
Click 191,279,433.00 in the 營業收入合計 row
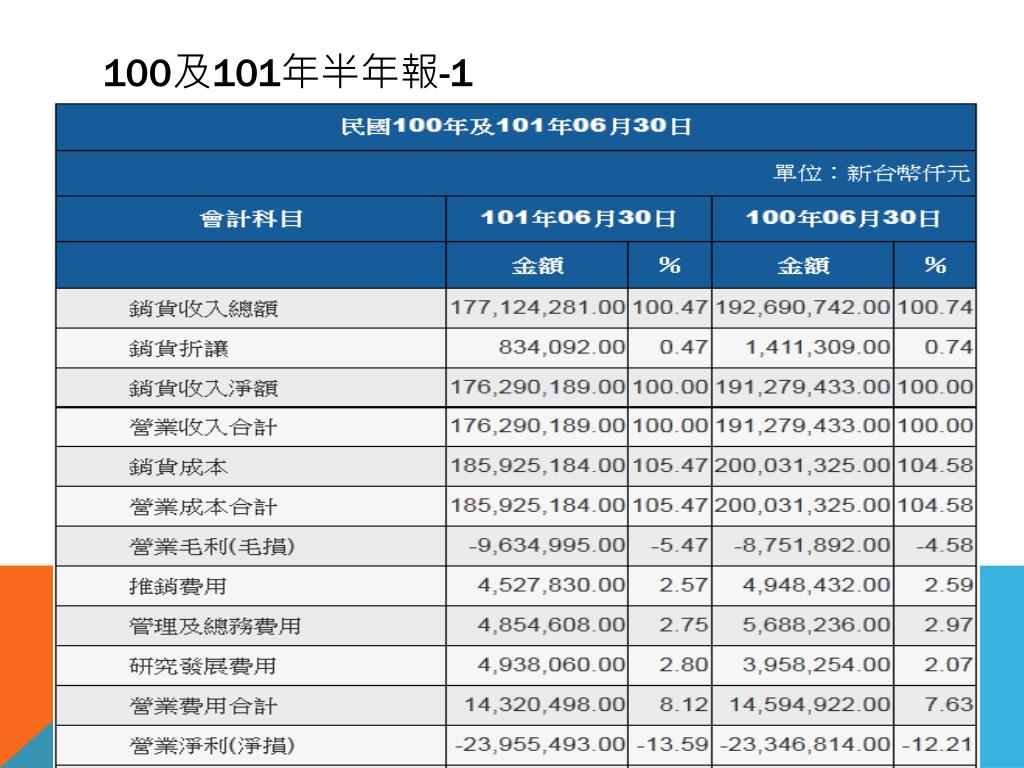click(x=803, y=426)
